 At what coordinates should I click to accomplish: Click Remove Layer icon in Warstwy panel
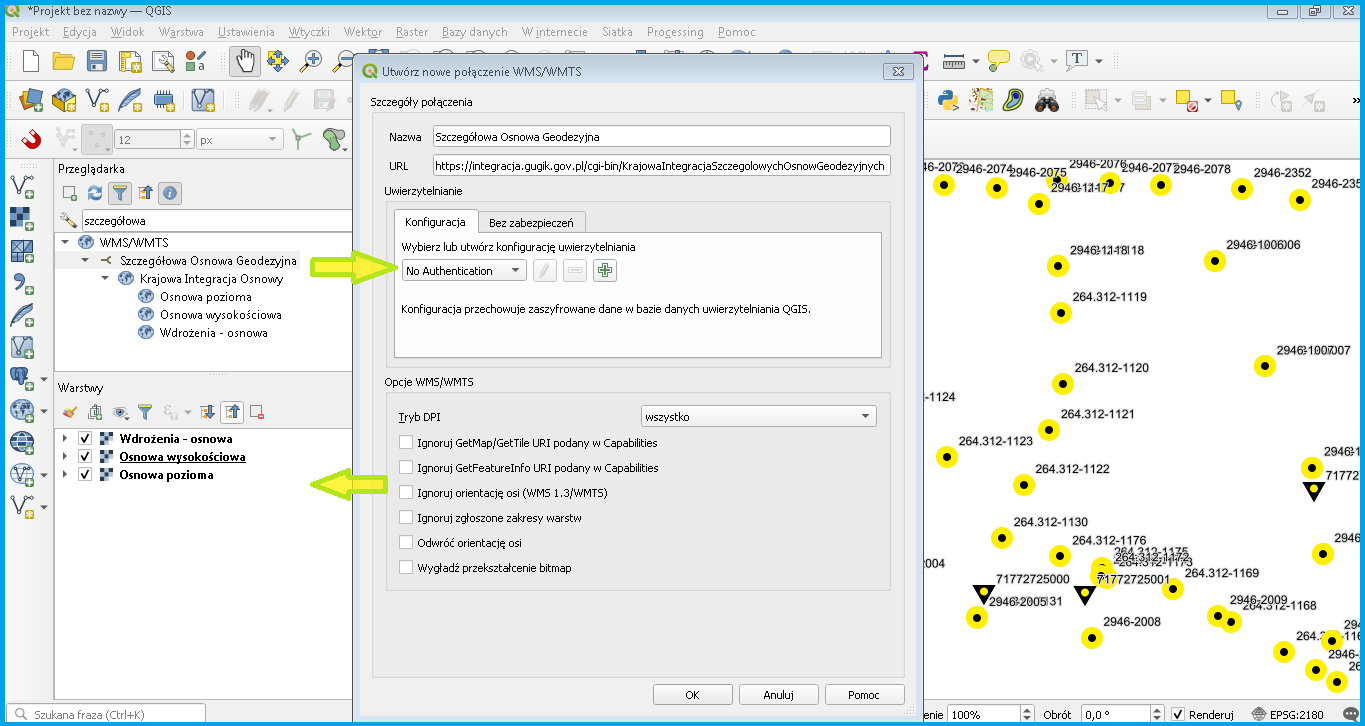point(257,411)
